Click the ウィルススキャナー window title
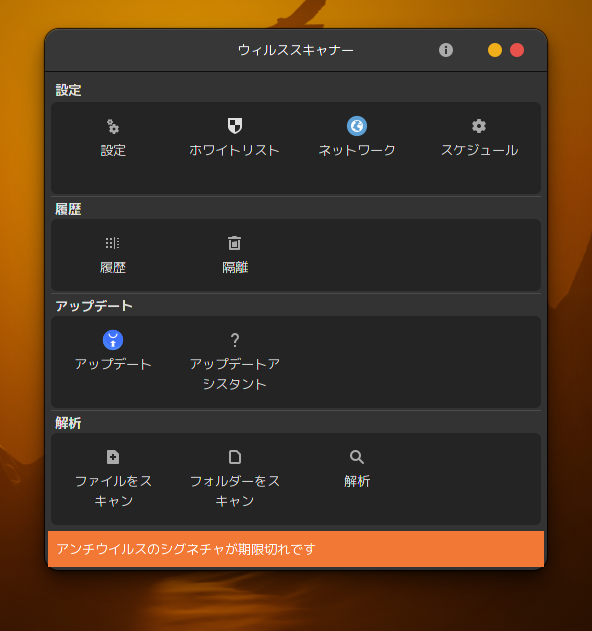 296,50
